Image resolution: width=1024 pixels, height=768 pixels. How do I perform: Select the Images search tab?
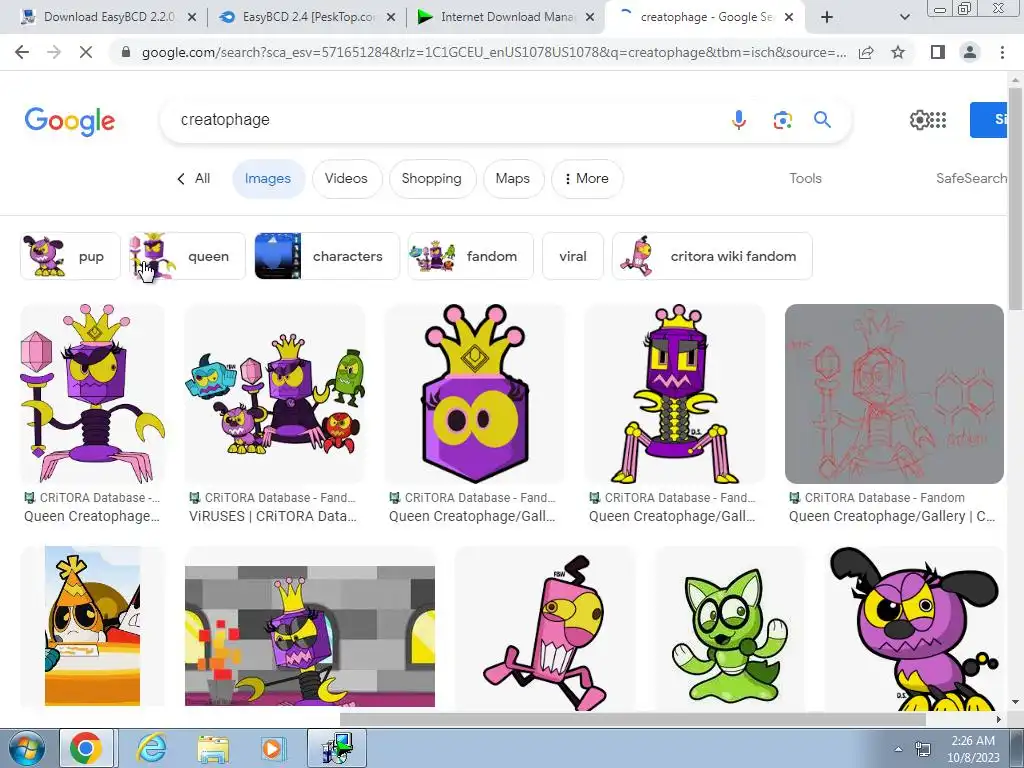point(268,178)
